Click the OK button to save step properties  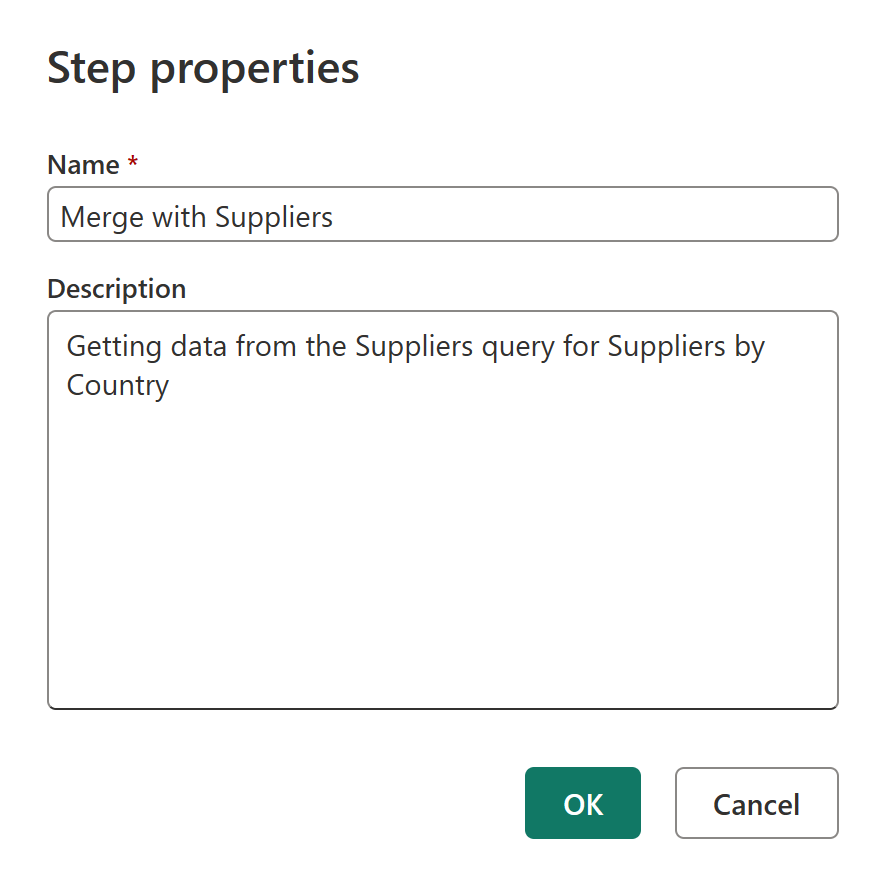click(x=583, y=803)
